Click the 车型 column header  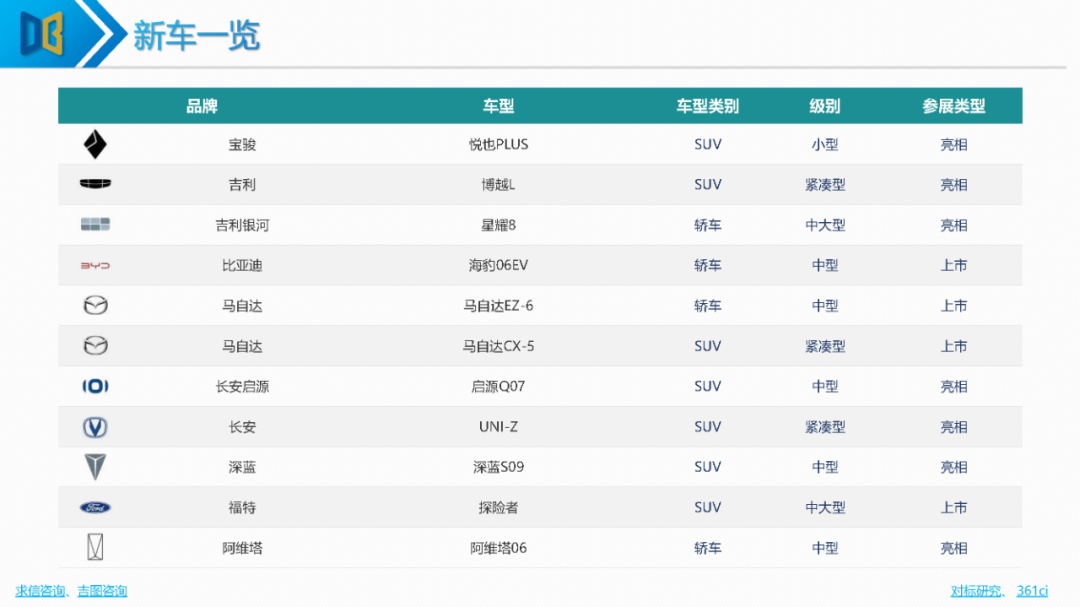[498, 106]
